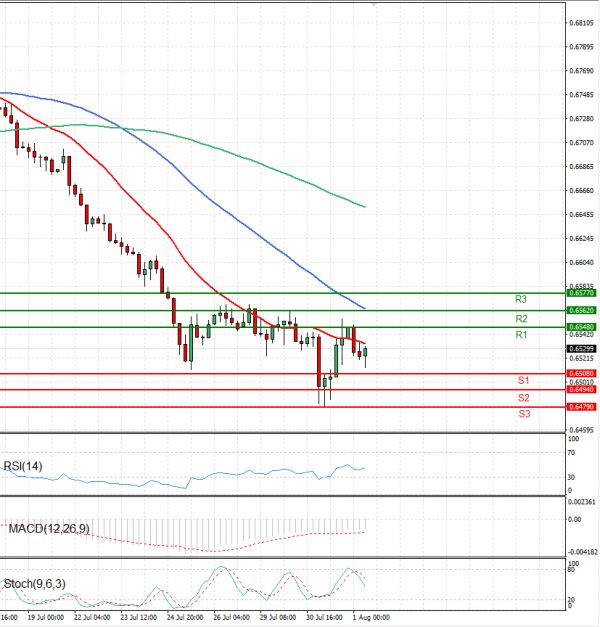600x627 pixels.
Task: Click the R3 resistance label
Action: [x=520, y=299]
